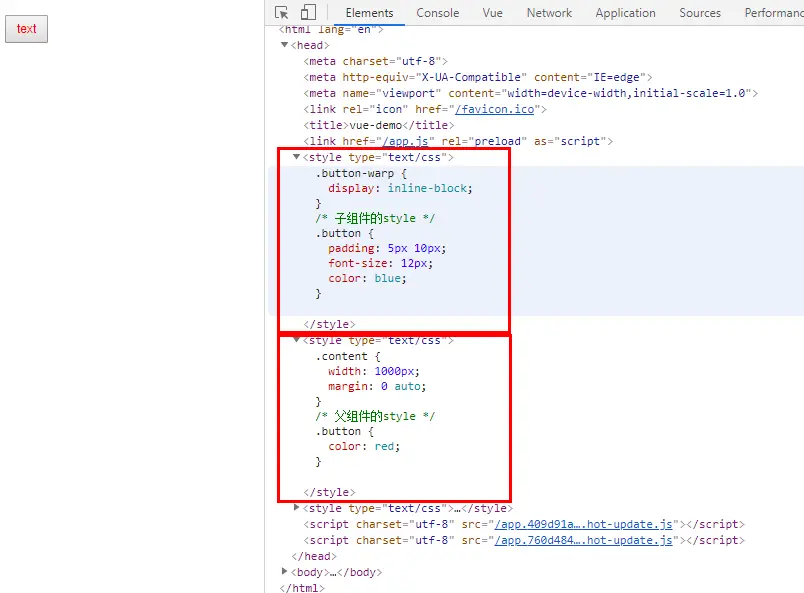This screenshot has width=804, height=593.
Task: Open the app.409d91a hot-update.js link
Action: [583, 524]
